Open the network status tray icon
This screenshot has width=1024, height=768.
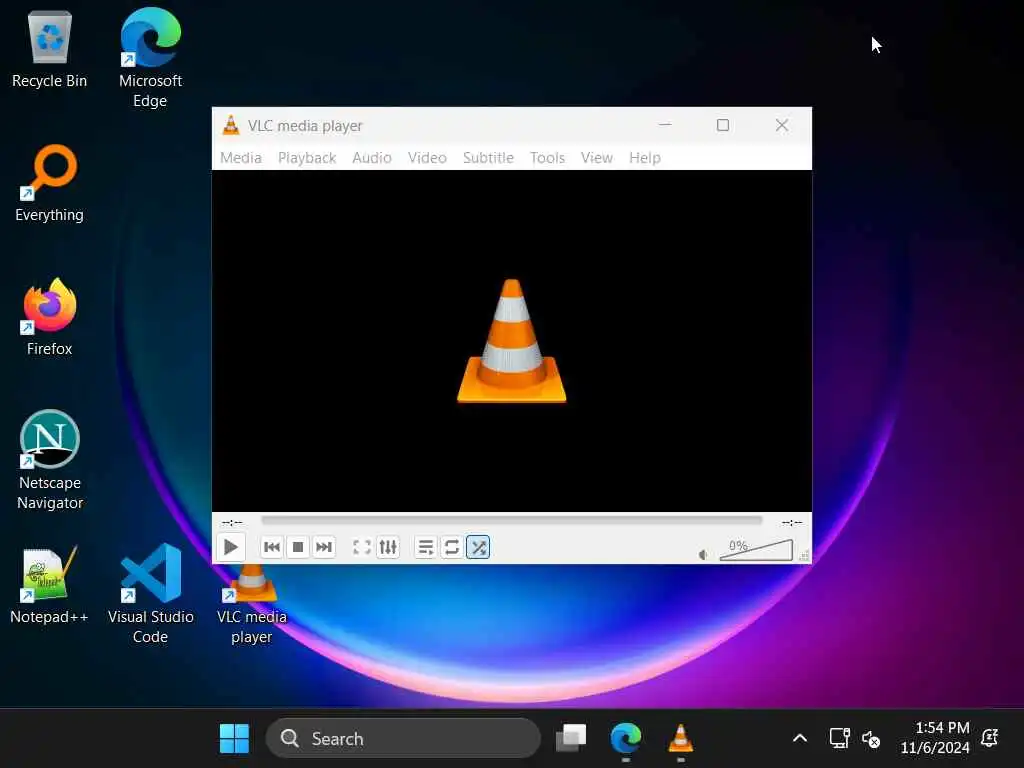839,739
